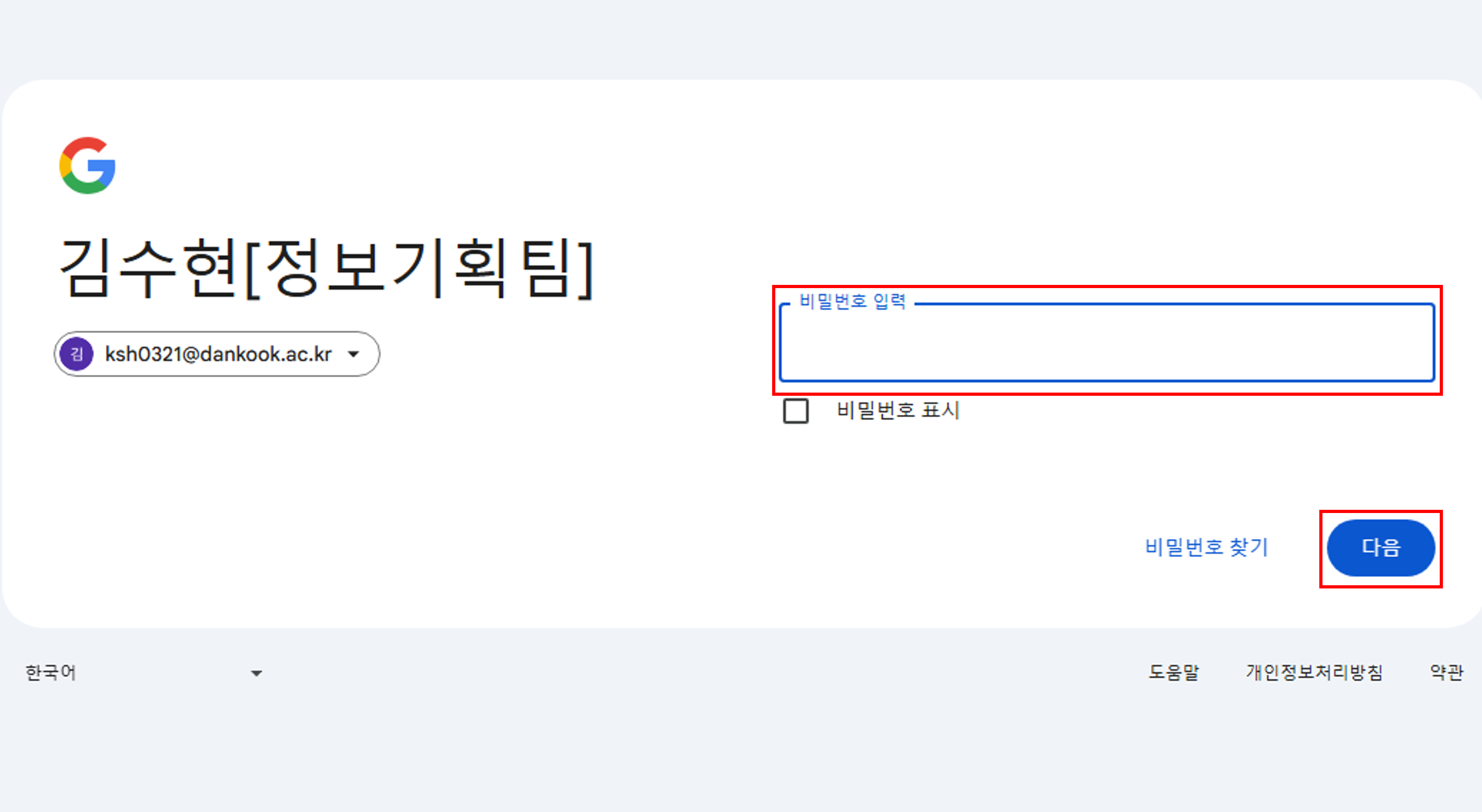The width and height of the screenshot is (1482, 812).
Task: Click the purple 김 profile avatar
Action: click(x=76, y=354)
